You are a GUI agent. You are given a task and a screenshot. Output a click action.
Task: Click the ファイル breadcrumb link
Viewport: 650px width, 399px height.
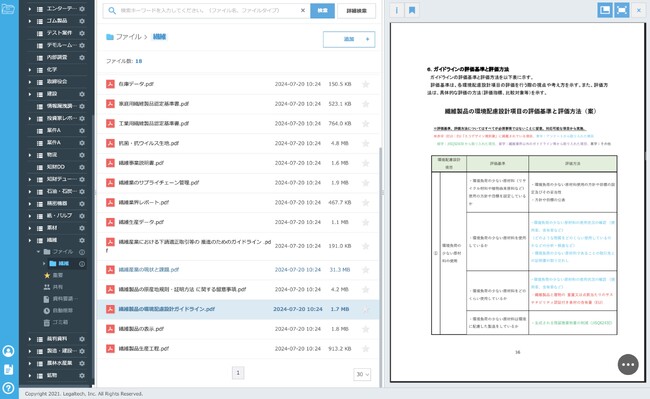point(128,37)
